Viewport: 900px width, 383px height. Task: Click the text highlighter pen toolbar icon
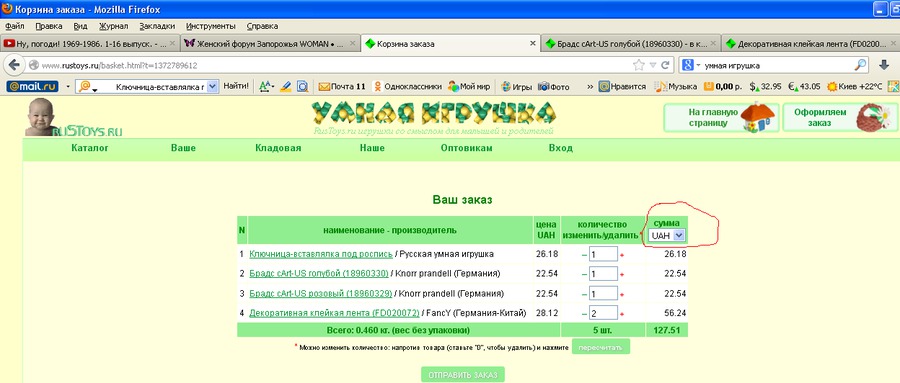tap(286, 87)
